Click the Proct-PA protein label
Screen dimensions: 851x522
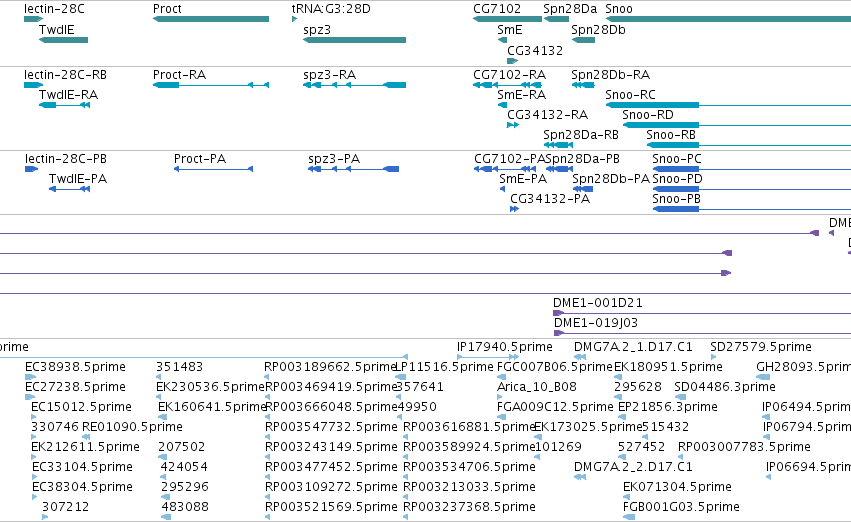point(200,158)
